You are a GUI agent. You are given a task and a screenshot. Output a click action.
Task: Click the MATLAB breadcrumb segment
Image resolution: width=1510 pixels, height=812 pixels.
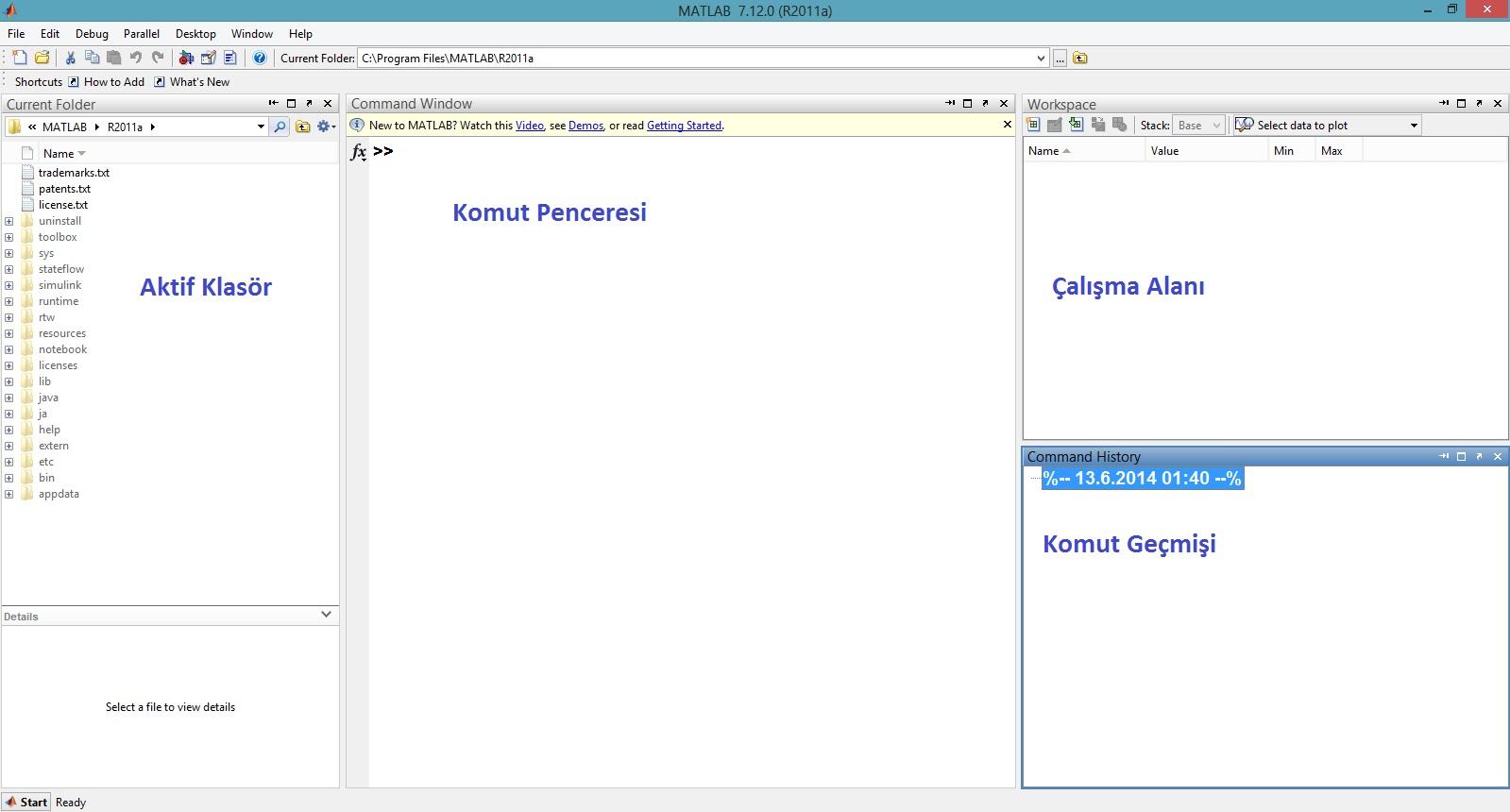tap(64, 127)
